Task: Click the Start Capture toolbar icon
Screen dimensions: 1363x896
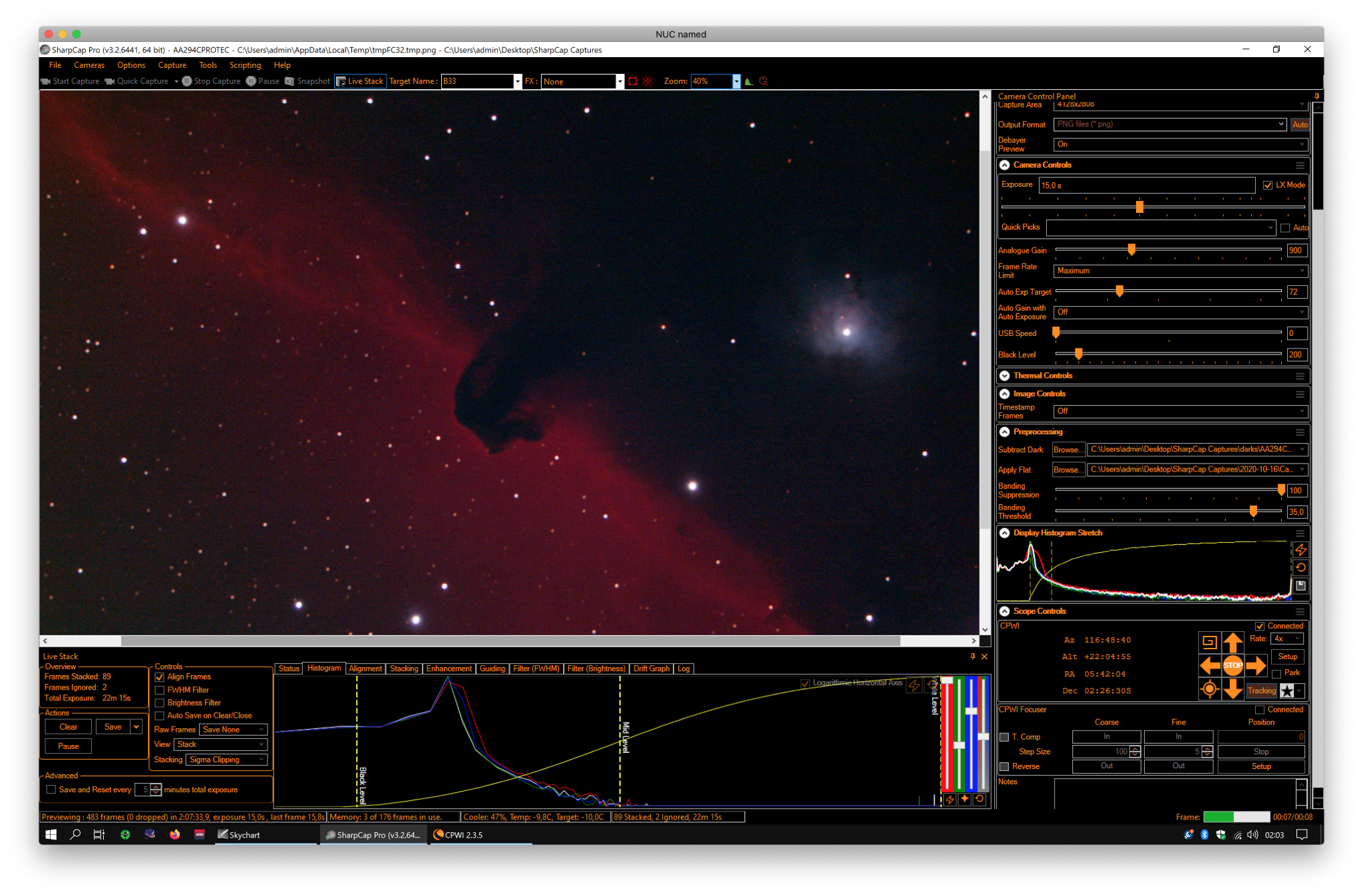Action: [x=46, y=81]
